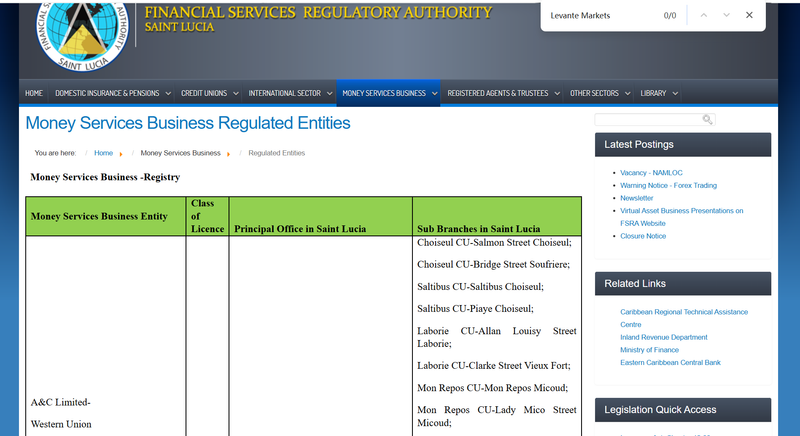Viewport: 800px width, 436px height.
Task: Open Registered Agents & Trustees menu
Action: click(497, 93)
